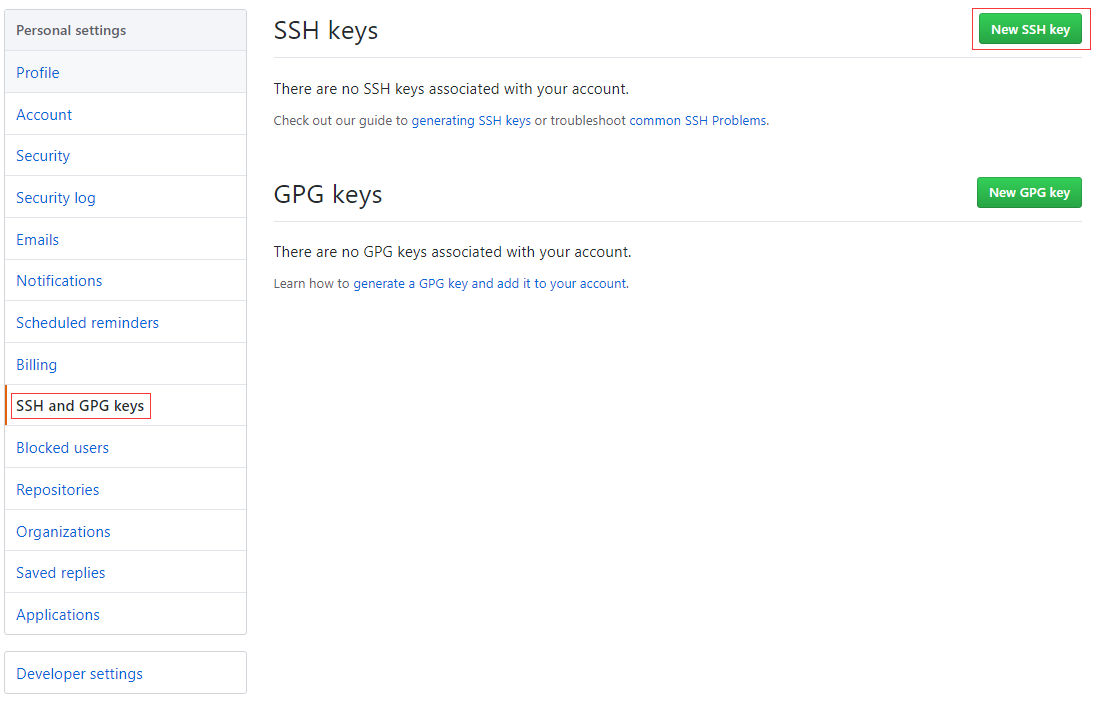
Task: Open Developer settings
Action: click(125, 674)
